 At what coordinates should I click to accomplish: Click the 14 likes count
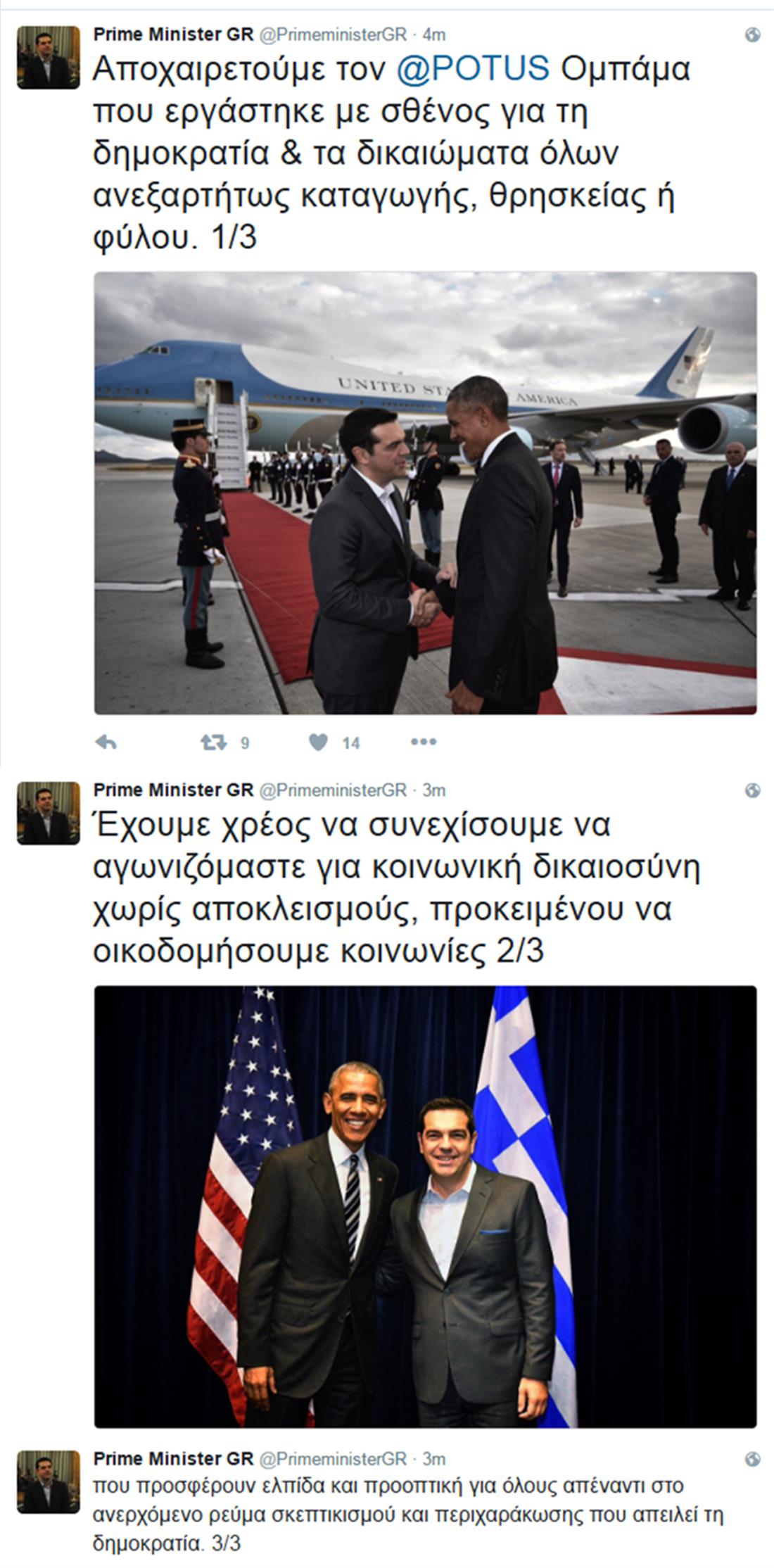pyautogui.click(x=350, y=742)
